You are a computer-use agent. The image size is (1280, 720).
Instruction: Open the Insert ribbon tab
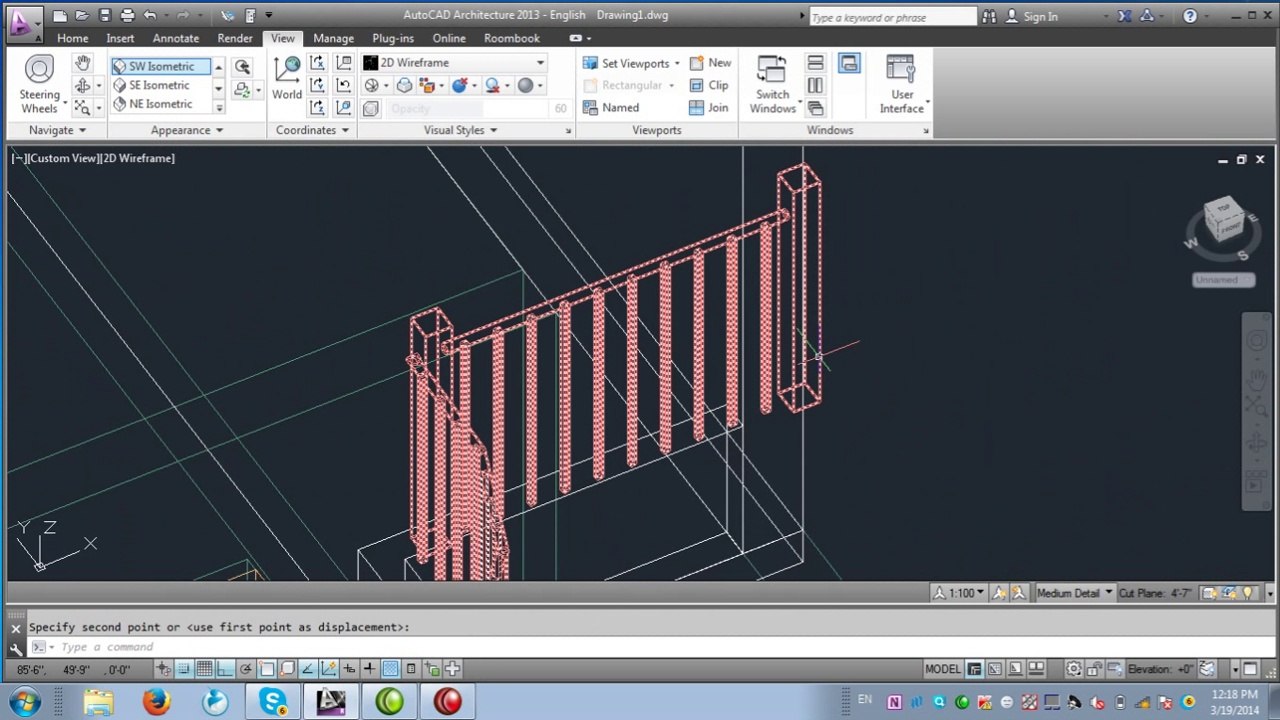pos(120,38)
